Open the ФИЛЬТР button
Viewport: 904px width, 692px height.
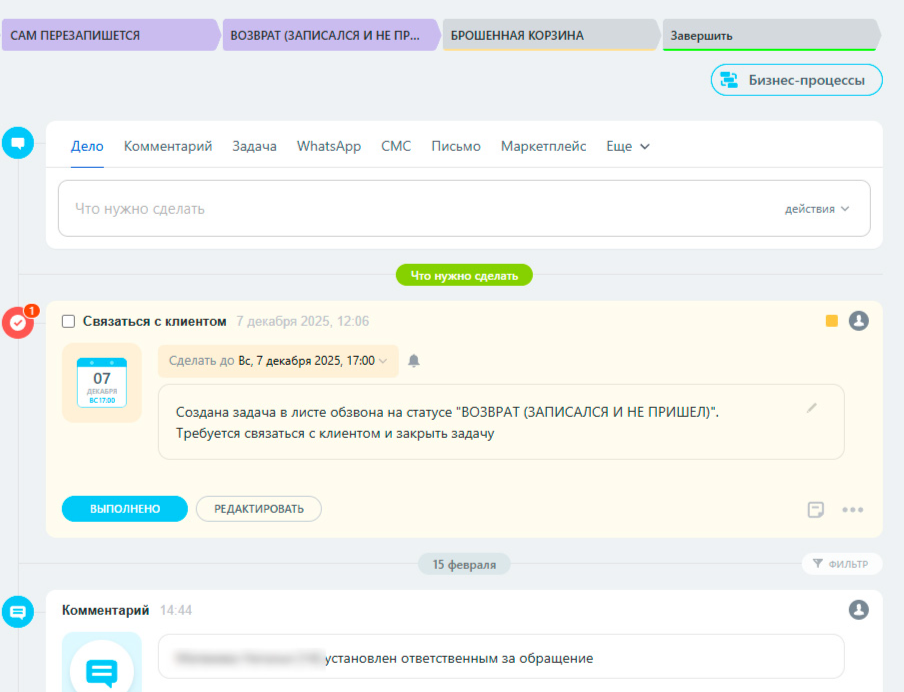(842, 564)
